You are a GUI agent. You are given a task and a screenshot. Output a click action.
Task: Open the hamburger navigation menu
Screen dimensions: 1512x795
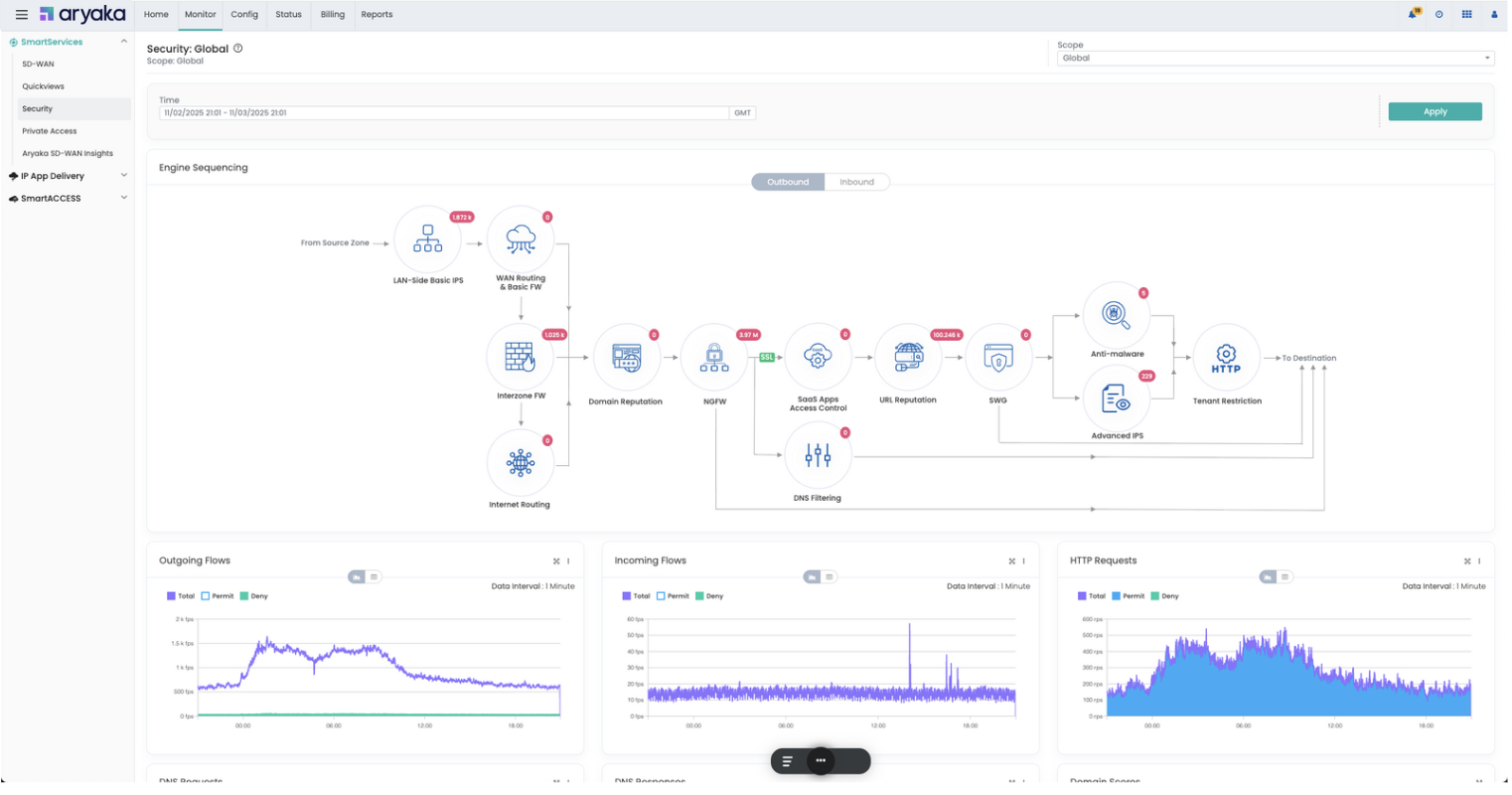coord(21,15)
